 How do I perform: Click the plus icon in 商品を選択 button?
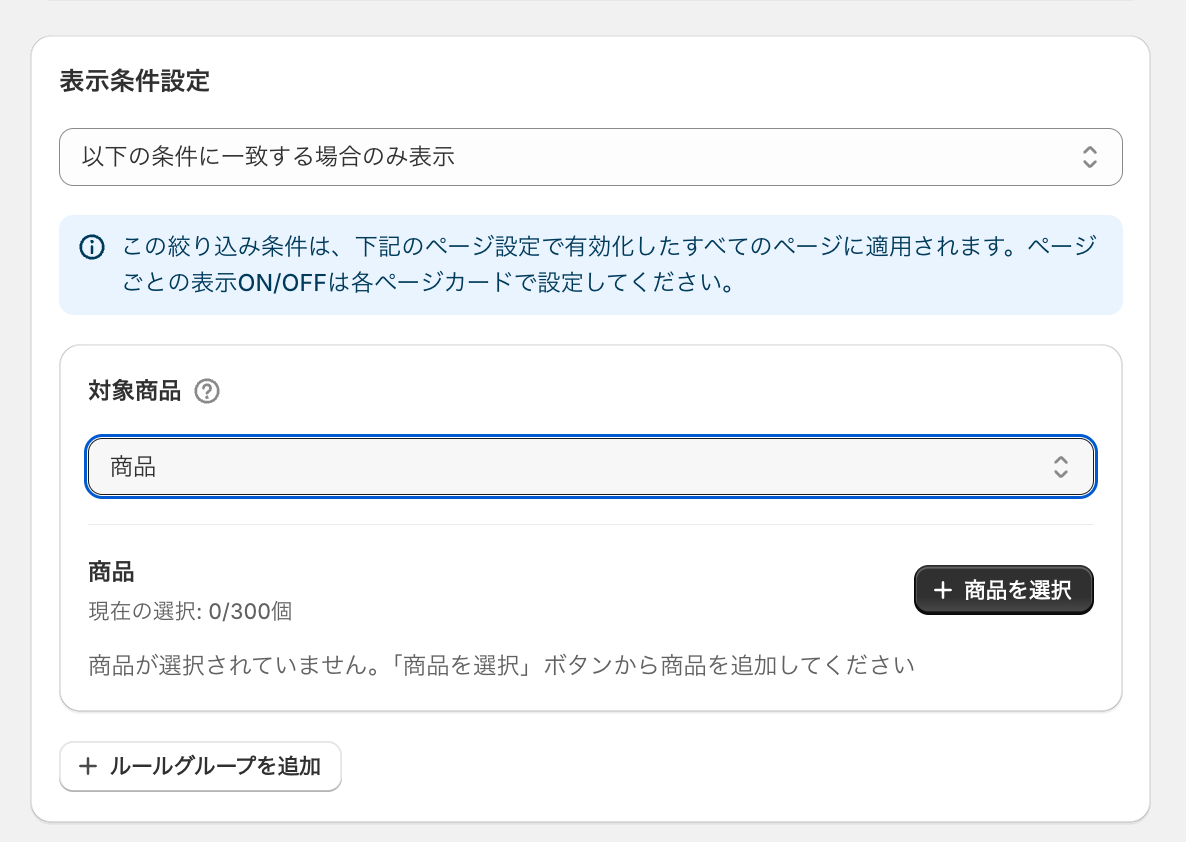tap(942, 591)
